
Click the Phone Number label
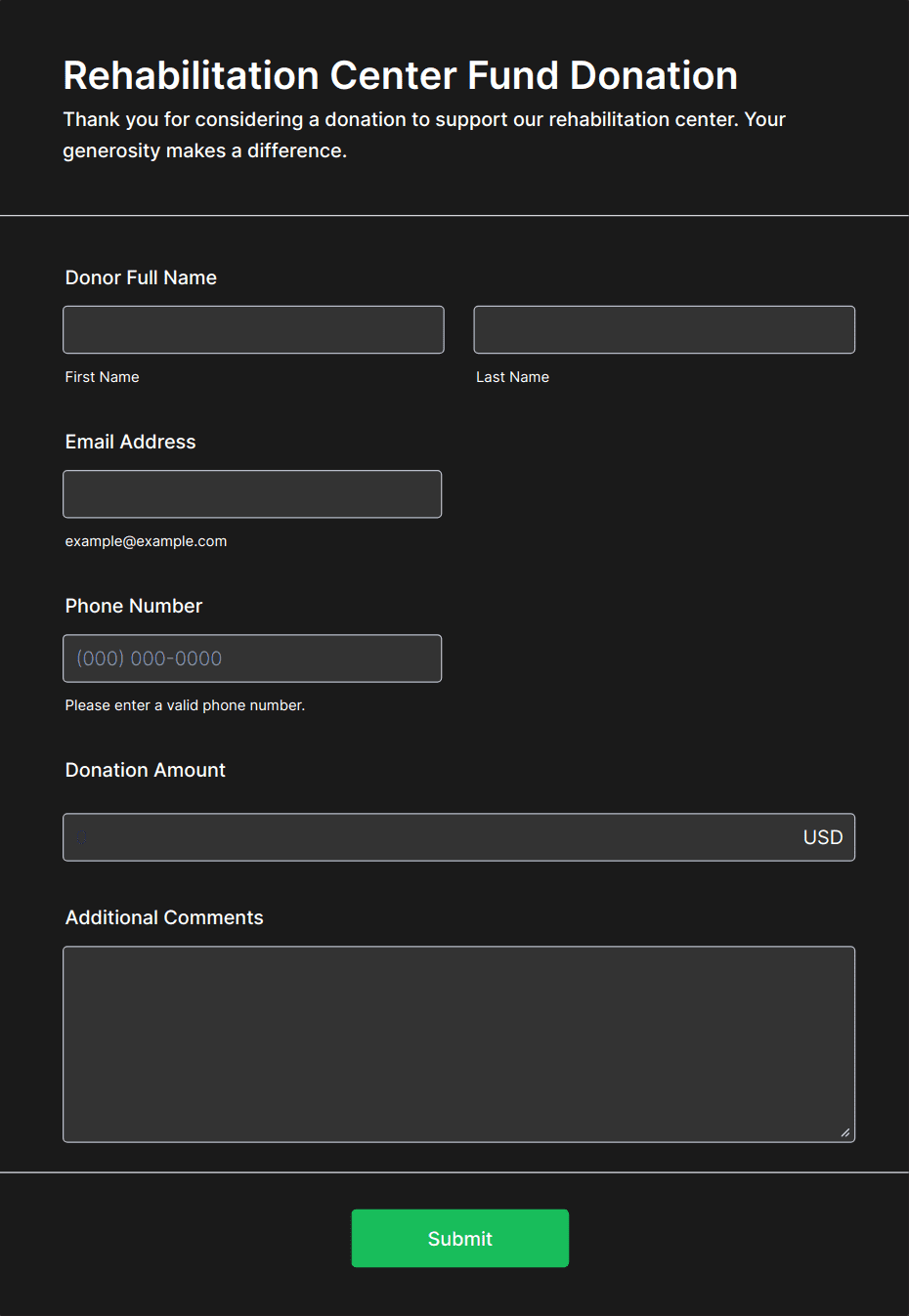pos(134,606)
